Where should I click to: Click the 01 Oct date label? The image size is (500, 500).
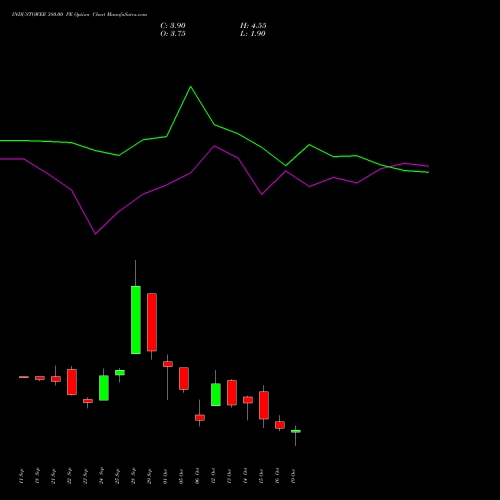(165, 476)
